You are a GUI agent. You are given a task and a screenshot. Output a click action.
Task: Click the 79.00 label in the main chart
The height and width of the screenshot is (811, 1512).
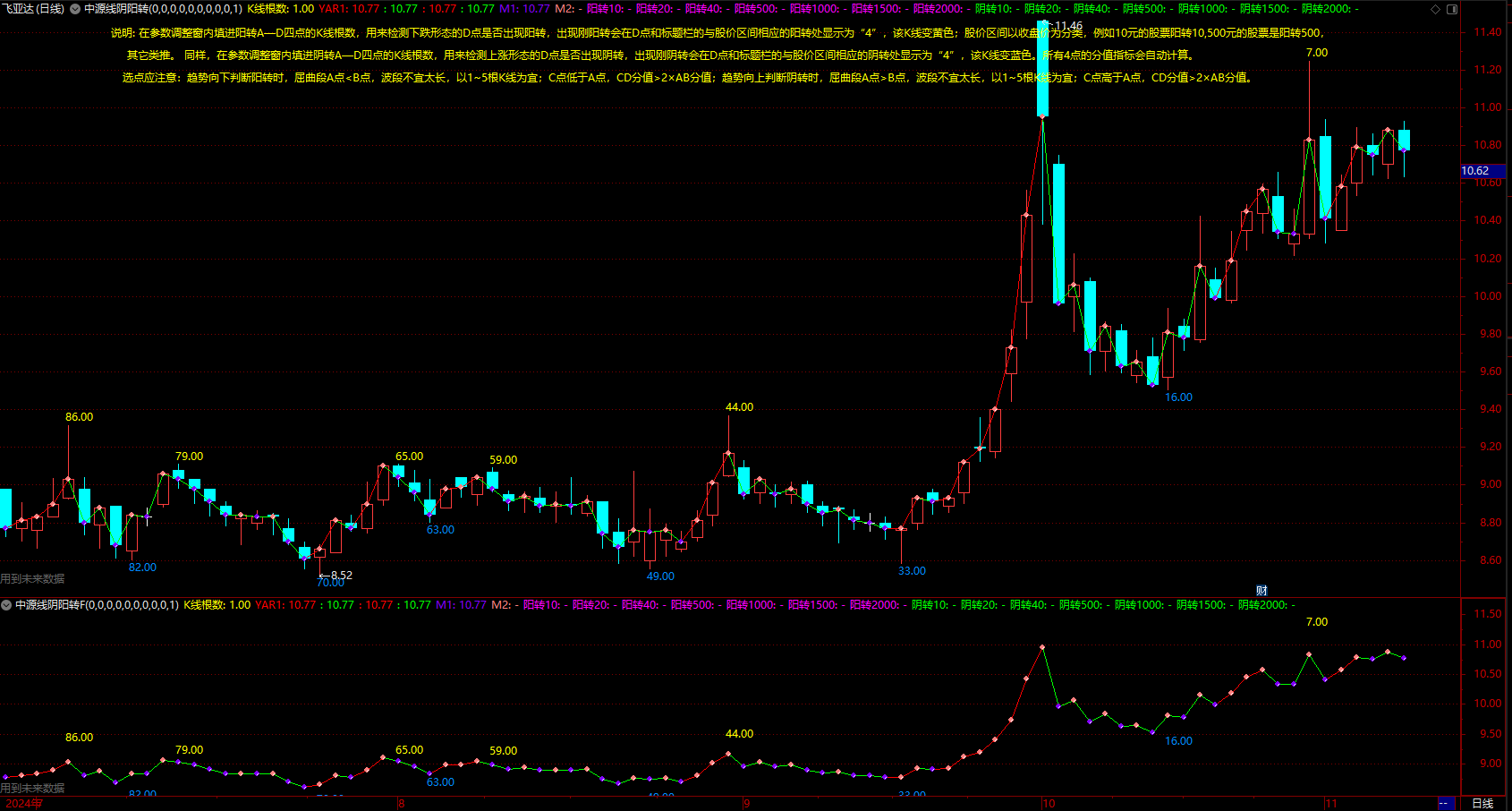189,457
